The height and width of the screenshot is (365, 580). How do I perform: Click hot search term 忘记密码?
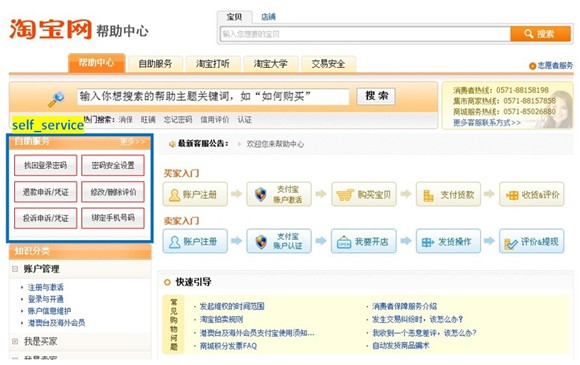(x=178, y=119)
